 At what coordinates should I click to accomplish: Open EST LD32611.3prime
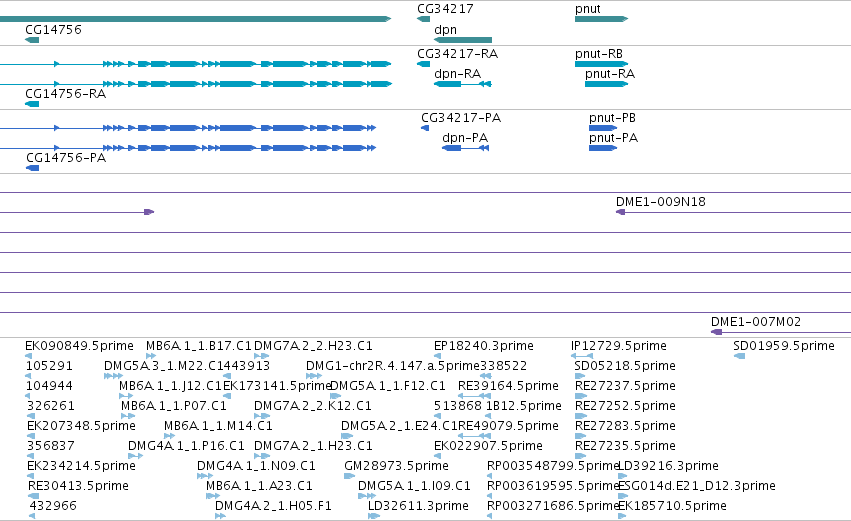pos(418,506)
